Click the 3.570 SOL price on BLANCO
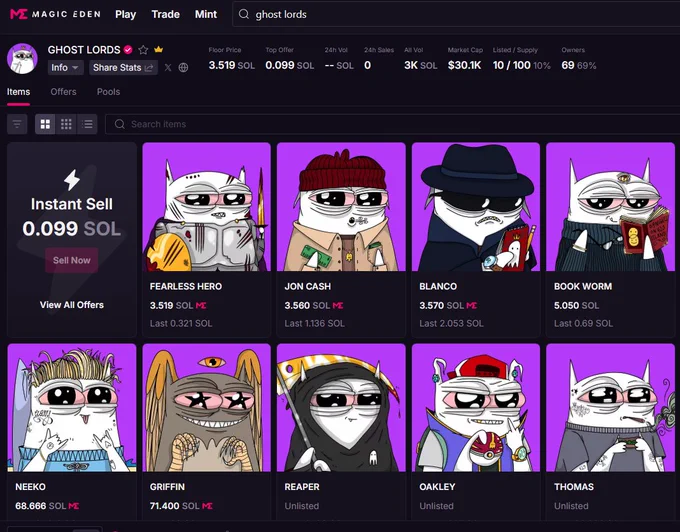The height and width of the screenshot is (532, 680). [x=441, y=306]
